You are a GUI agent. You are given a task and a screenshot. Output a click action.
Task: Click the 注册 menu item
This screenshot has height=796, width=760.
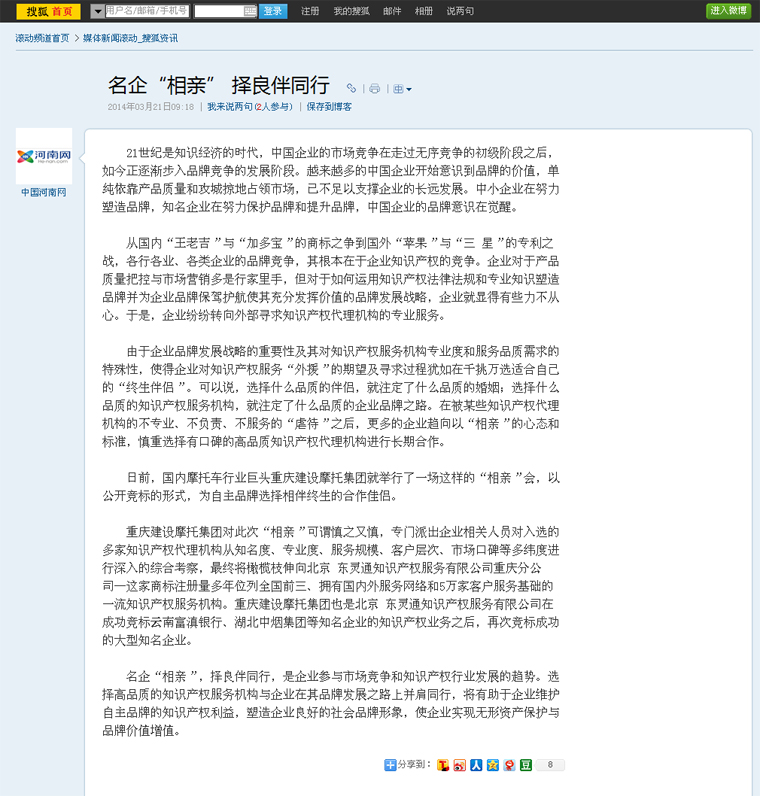[310, 11]
